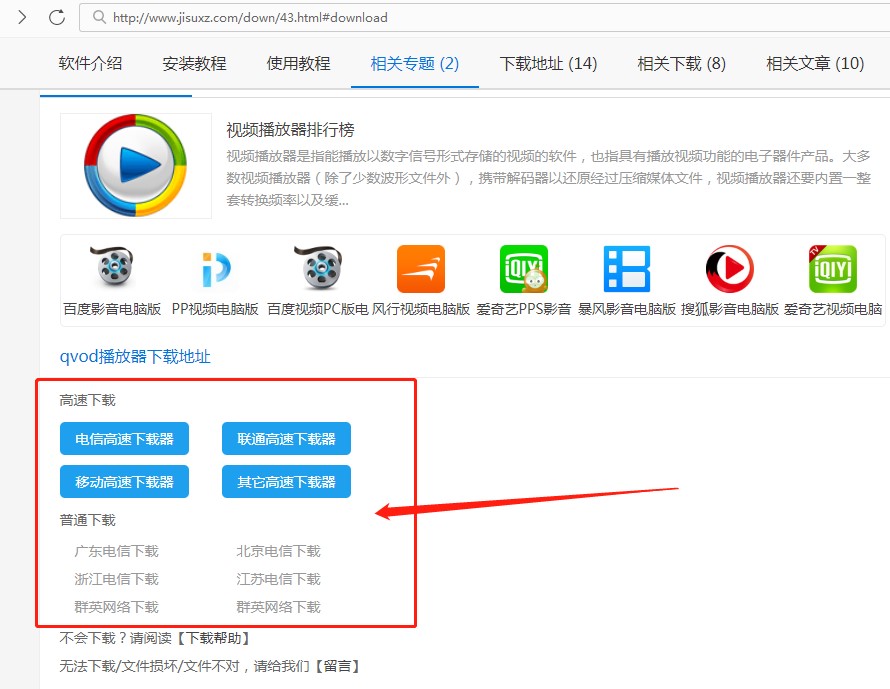
Task: Click the PP视频电脑版 icon
Action: pyautogui.click(x=215, y=269)
